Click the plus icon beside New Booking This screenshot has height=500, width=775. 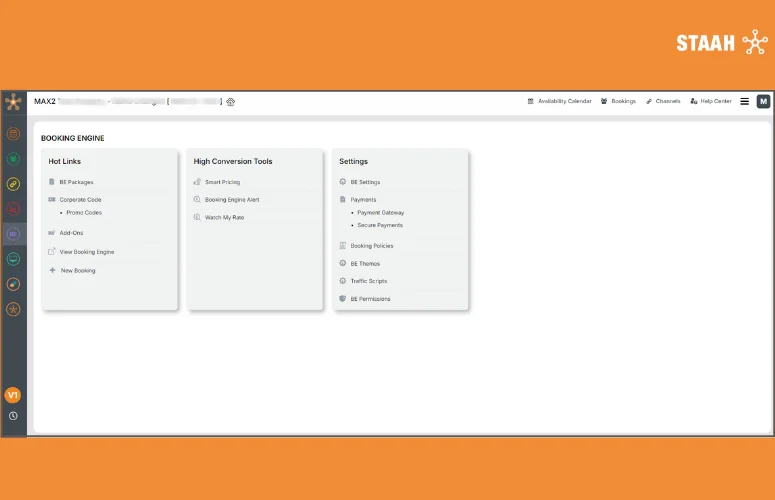point(52,270)
